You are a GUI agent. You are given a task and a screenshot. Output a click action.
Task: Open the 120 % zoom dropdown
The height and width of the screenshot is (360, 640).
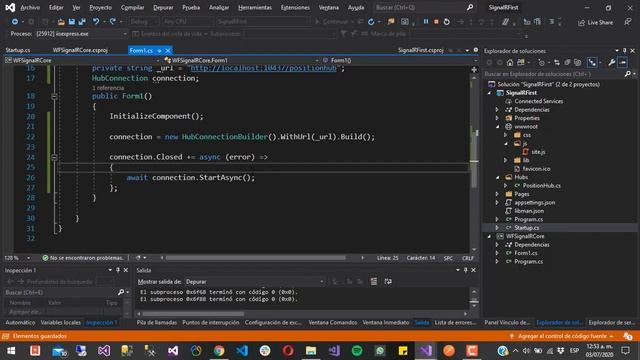28,258
